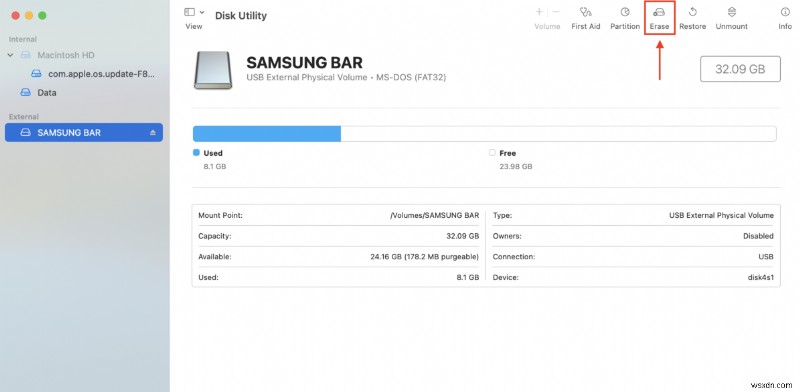Viewport: 800px width, 392px height.
Task: Click the add Volume plus button
Action: [x=539, y=12]
